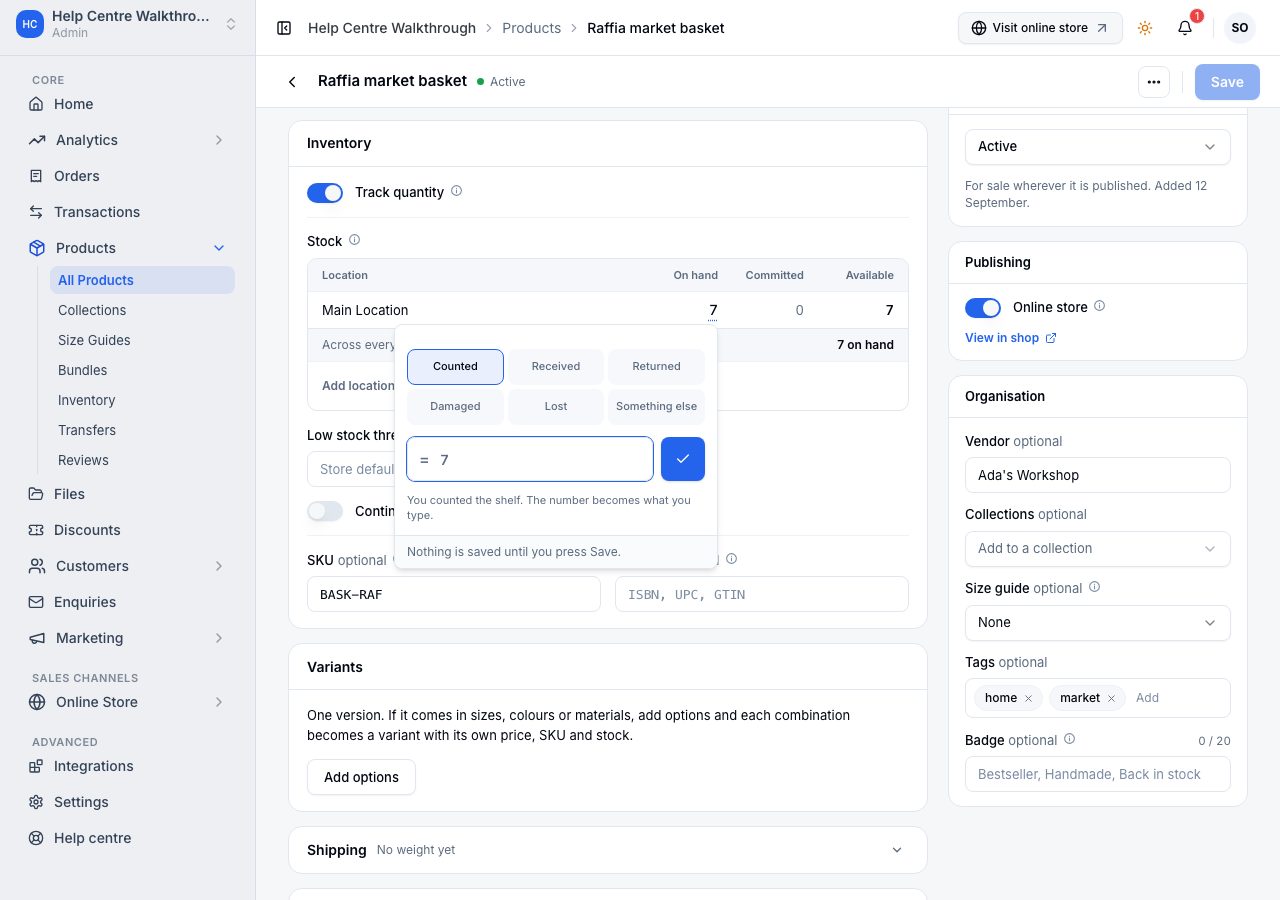Remove the market tag
Viewport: 1280px width, 900px height.
tap(1111, 698)
